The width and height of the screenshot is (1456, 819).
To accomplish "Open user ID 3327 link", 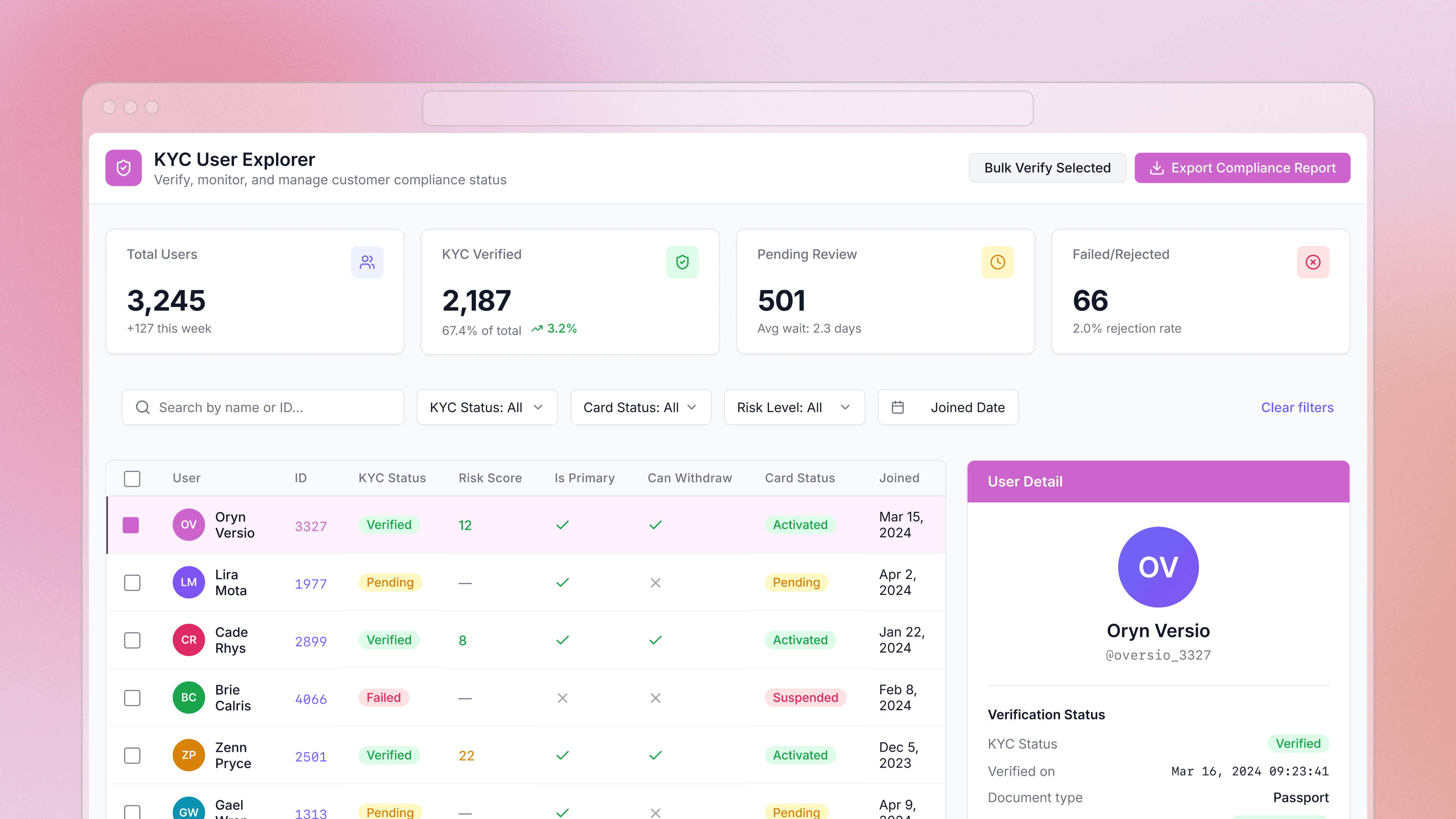I will point(311,526).
